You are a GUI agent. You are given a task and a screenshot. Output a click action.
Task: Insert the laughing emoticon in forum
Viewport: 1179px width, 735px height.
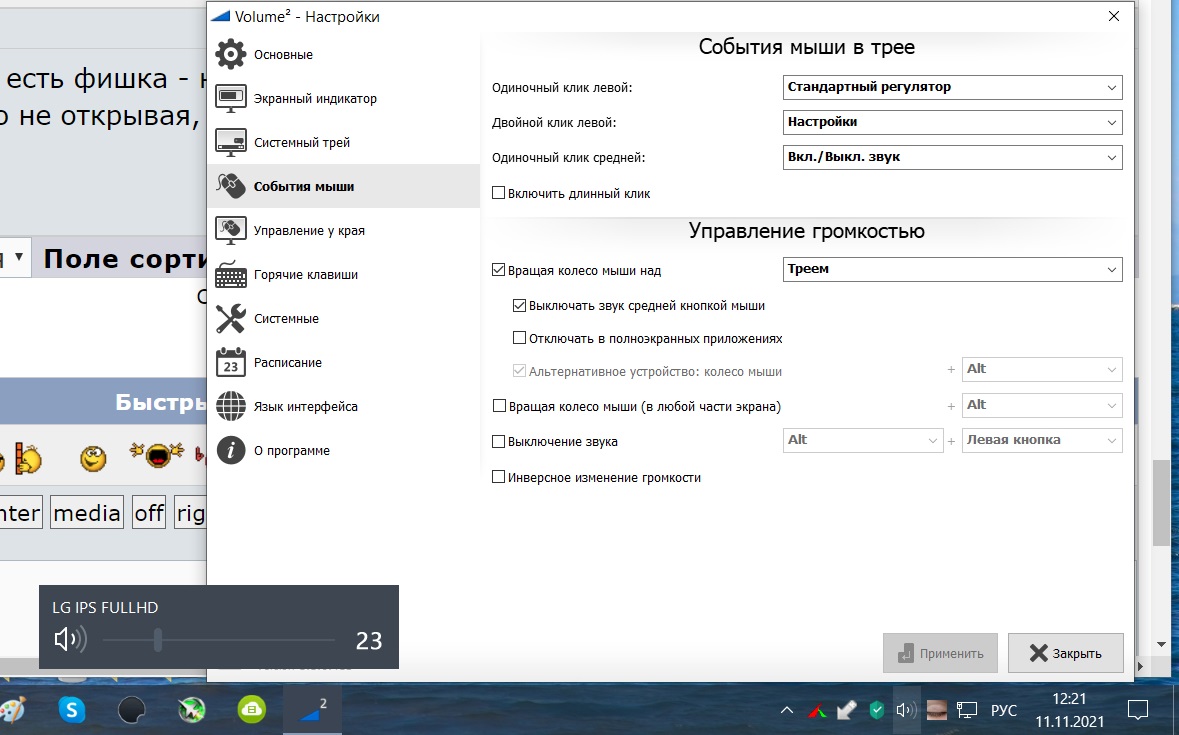point(157,455)
